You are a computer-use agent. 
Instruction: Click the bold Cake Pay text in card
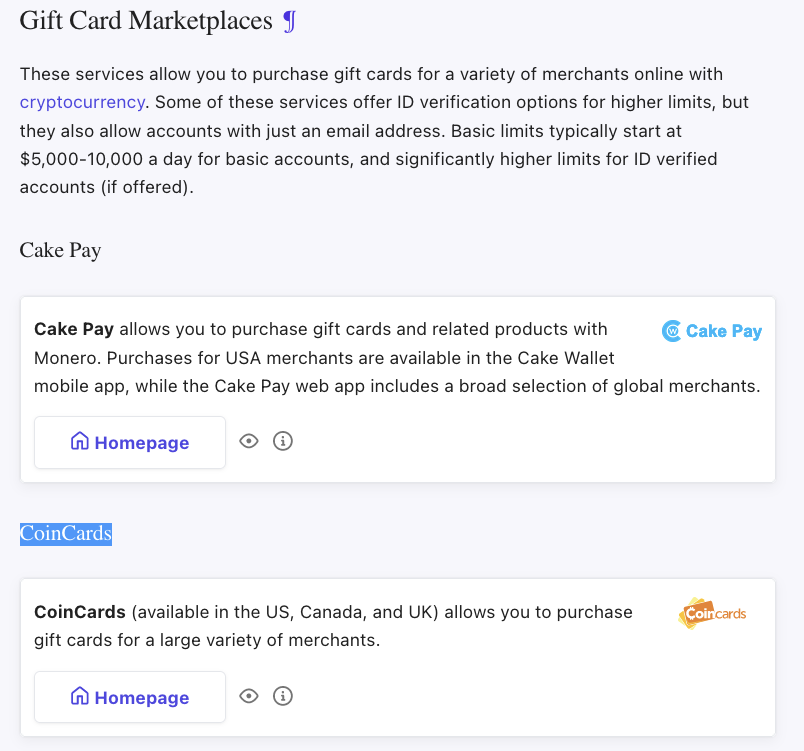[74, 329]
